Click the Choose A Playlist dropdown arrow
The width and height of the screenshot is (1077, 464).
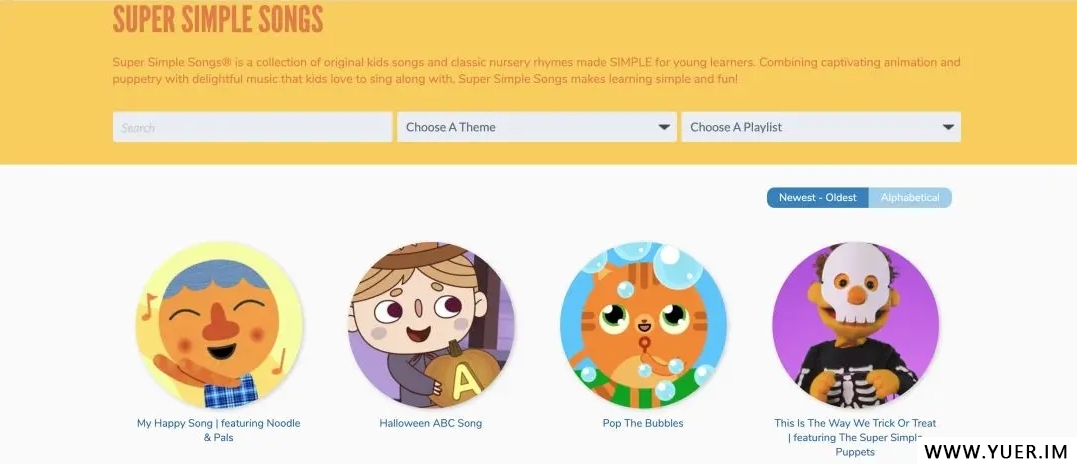coord(948,127)
